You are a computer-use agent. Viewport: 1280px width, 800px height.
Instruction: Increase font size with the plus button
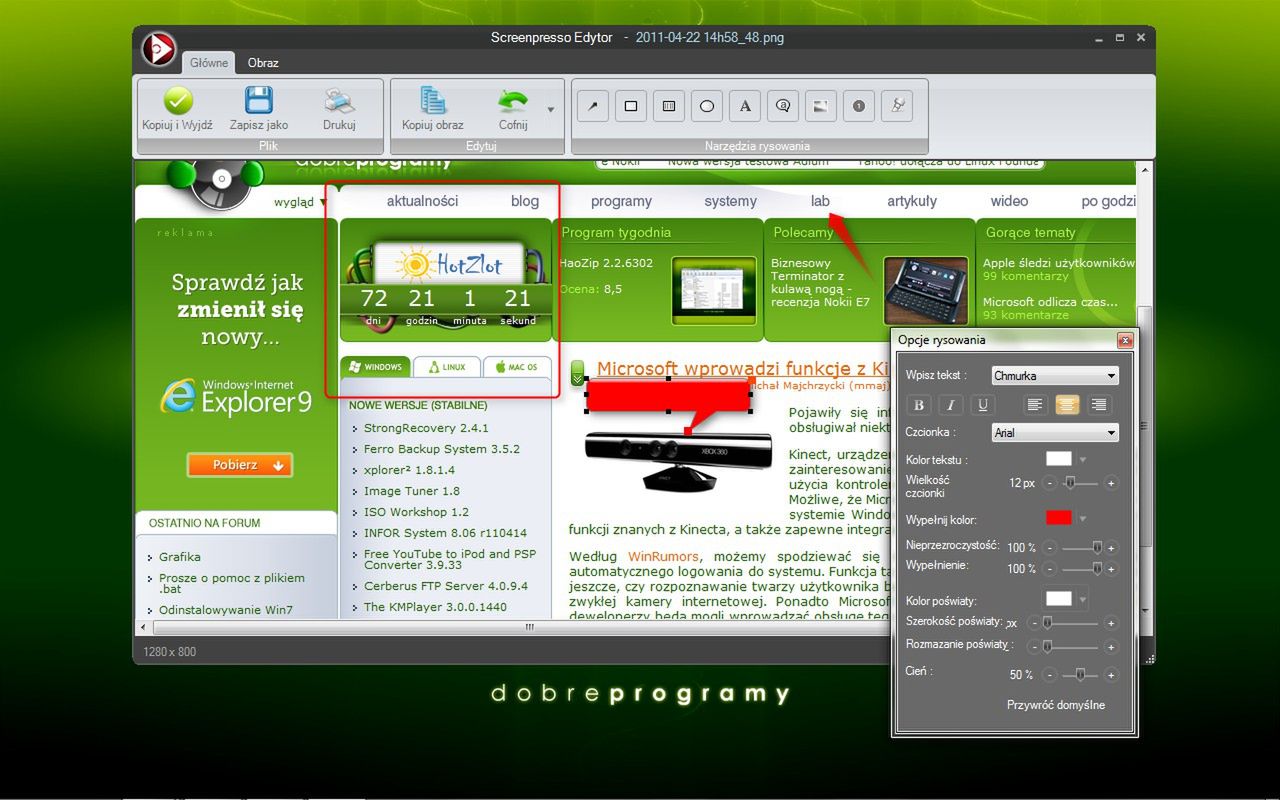[1111, 483]
